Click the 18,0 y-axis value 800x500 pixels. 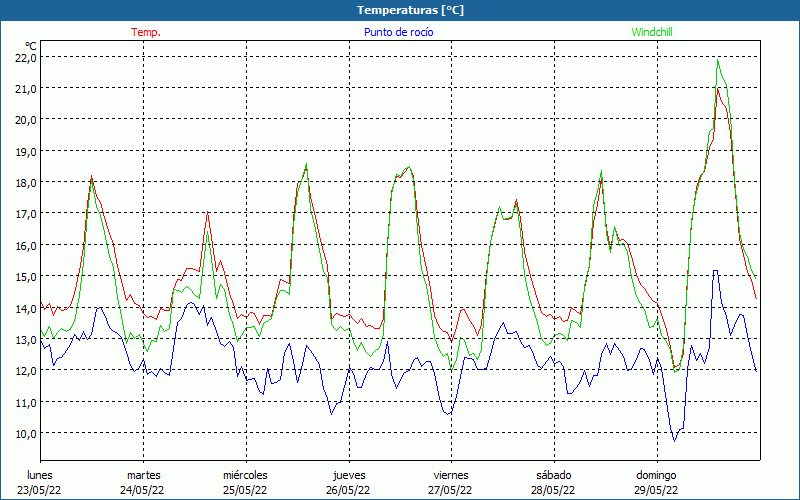26,183
